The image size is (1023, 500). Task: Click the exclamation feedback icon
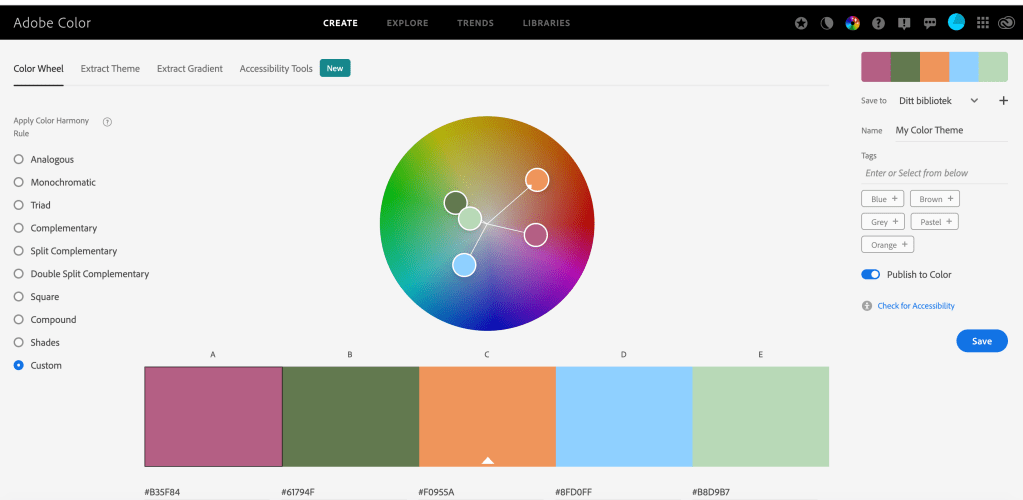[904, 23]
